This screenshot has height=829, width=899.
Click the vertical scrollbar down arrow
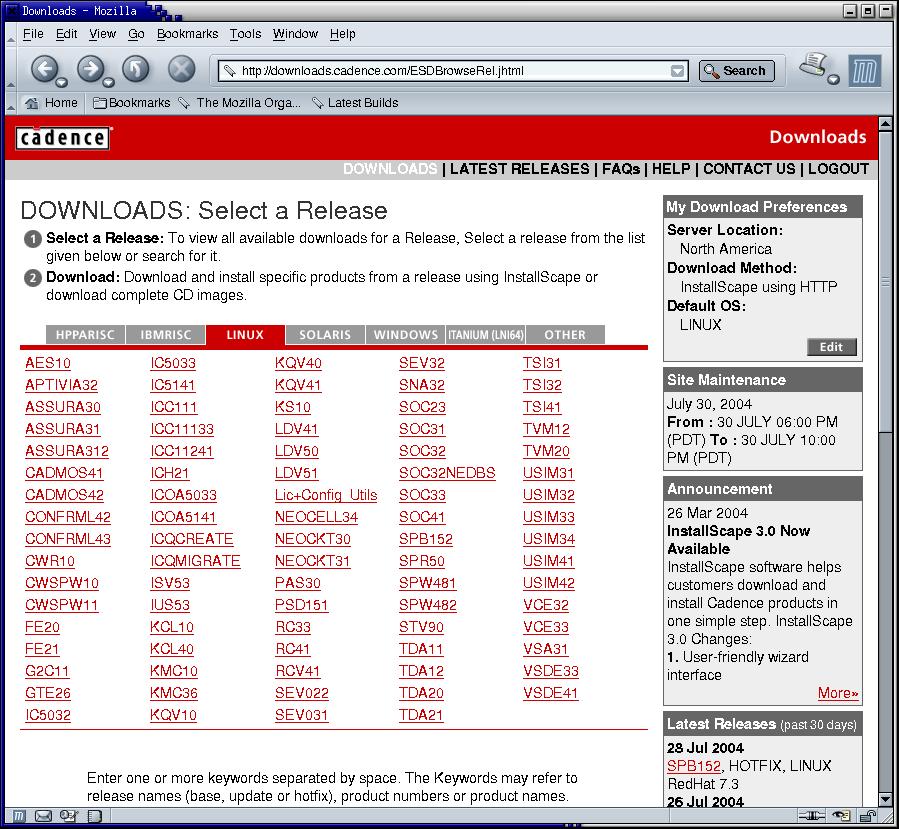click(x=885, y=799)
